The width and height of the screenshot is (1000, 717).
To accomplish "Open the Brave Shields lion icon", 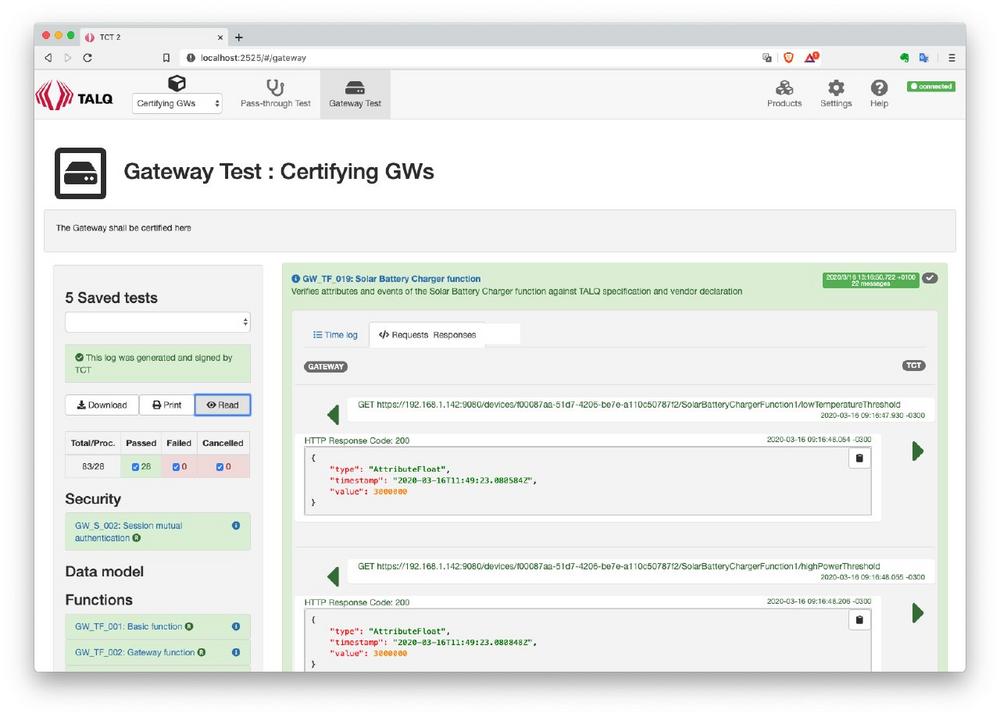I will (x=789, y=57).
